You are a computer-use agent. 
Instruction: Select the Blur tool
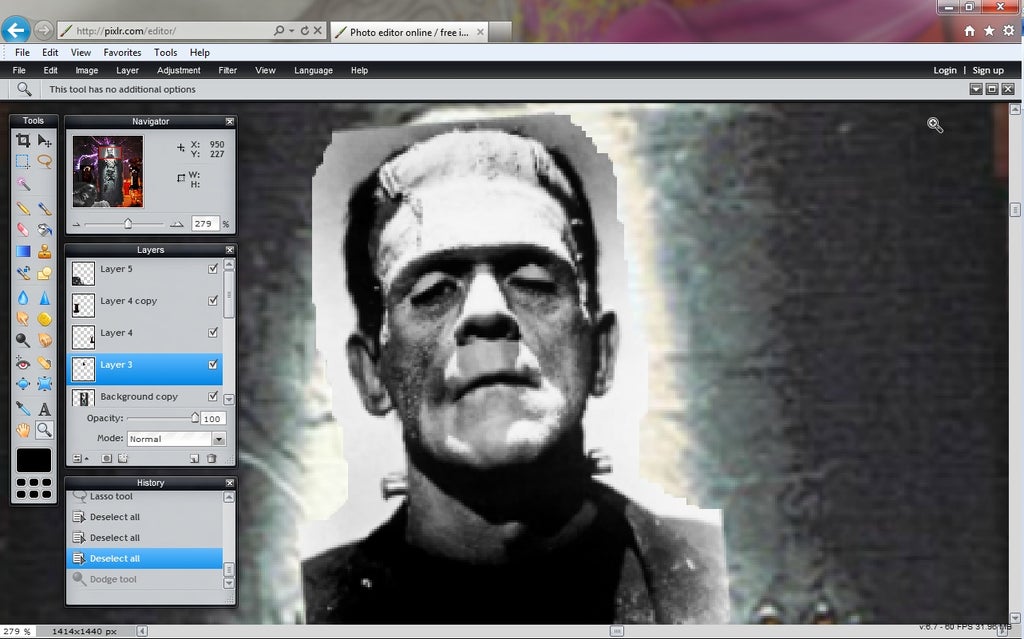tap(23, 298)
